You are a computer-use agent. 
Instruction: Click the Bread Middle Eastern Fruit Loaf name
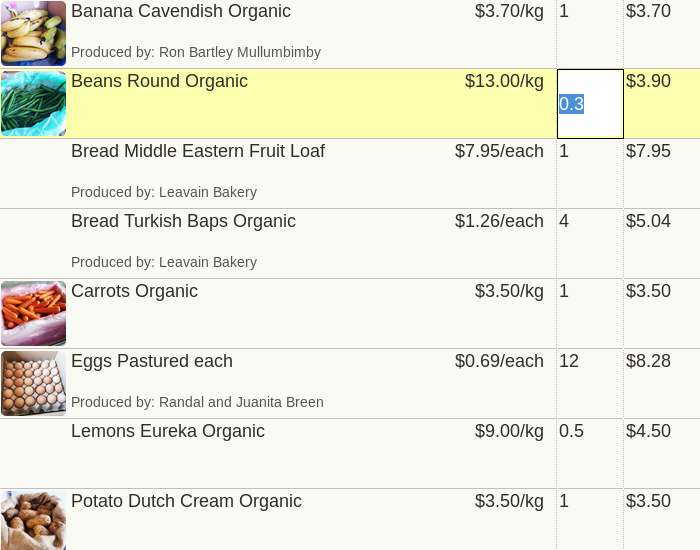pyautogui.click(x=198, y=151)
